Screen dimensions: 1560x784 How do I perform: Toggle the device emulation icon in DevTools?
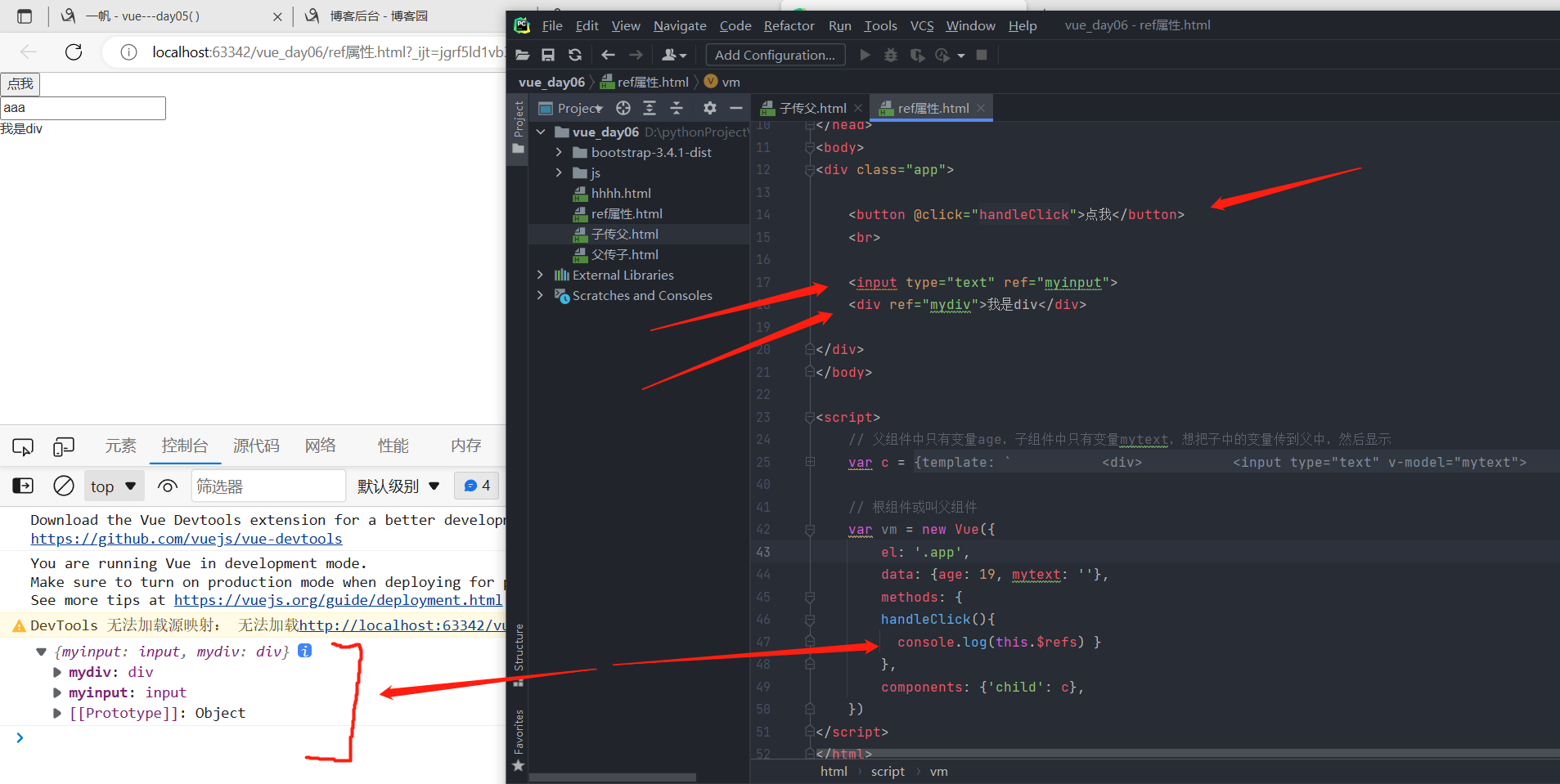[63, 446]
